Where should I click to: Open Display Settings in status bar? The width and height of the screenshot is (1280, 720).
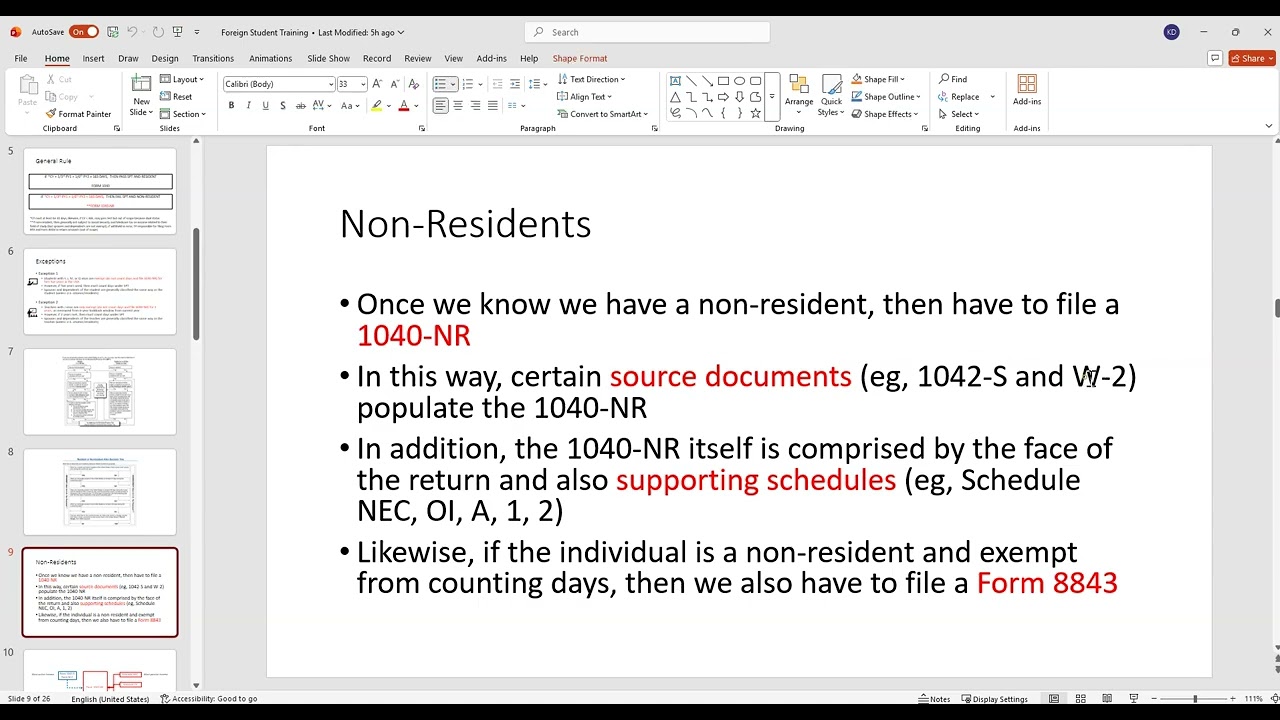(x=995, y=699)
